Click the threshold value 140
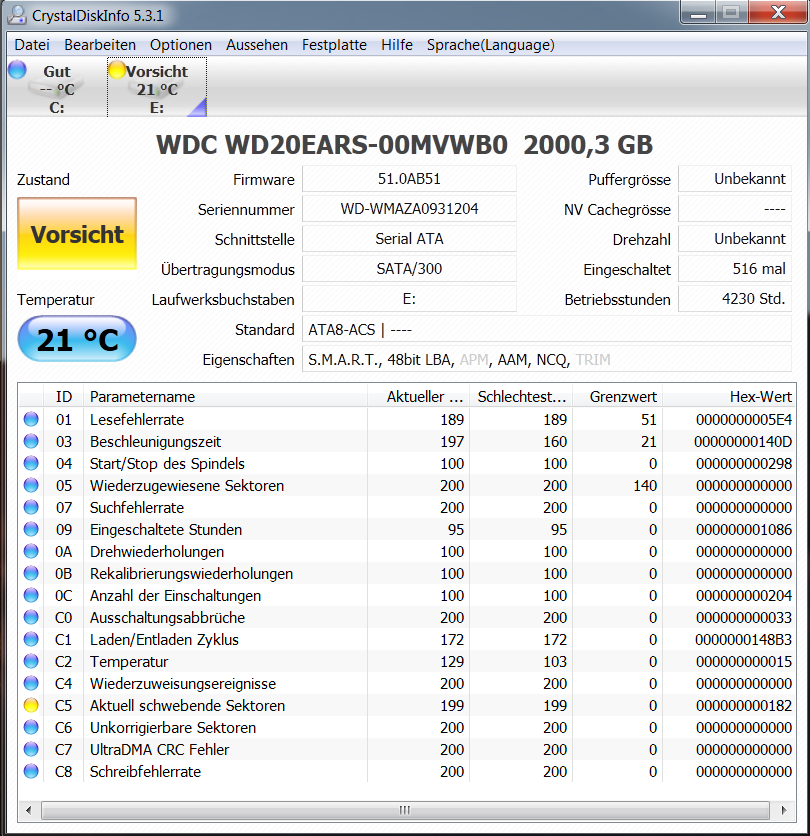810x836 pixels. [645, 486]
